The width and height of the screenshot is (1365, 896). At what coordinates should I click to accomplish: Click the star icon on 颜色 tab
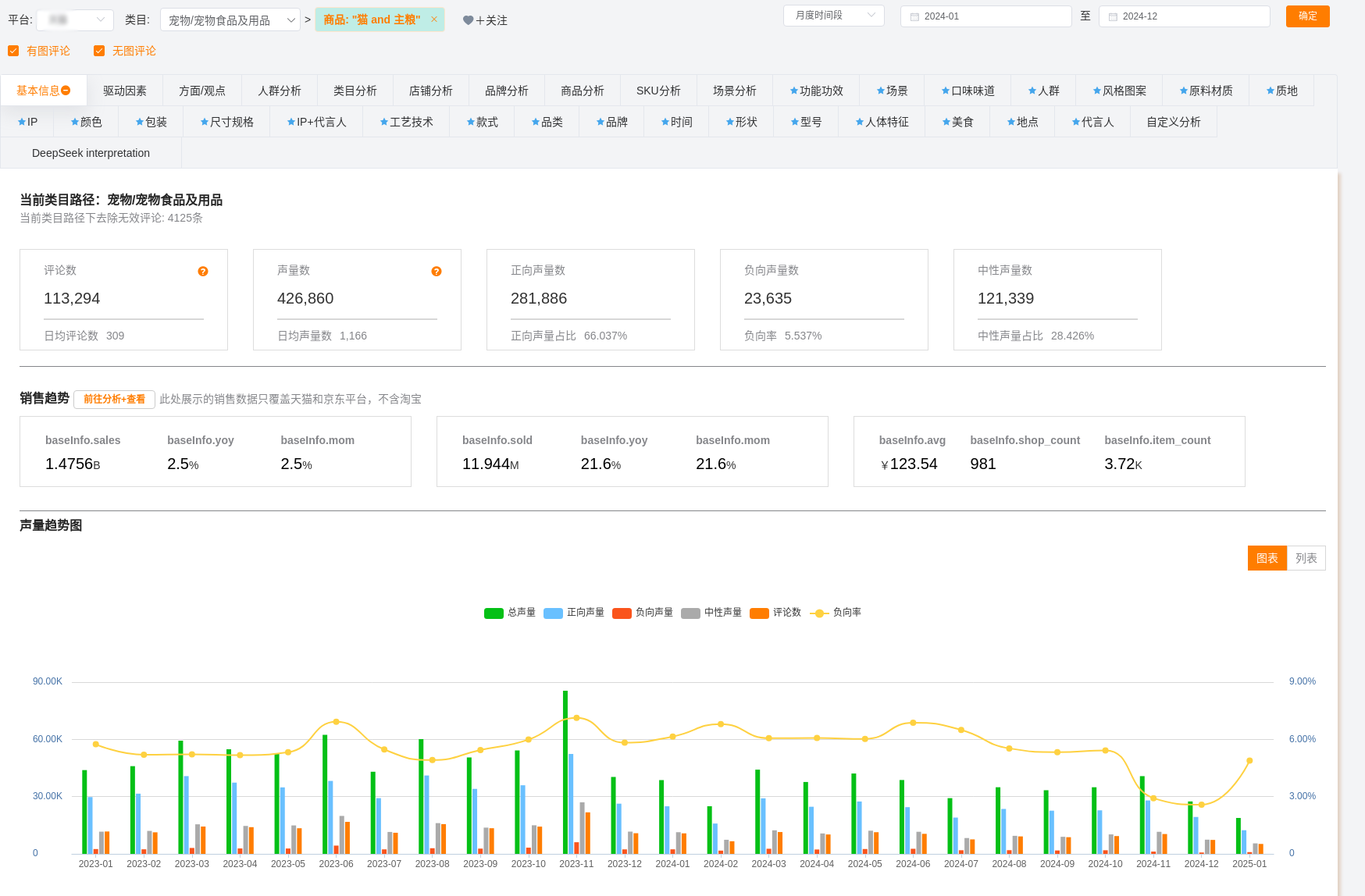click(x=75, y=123)
